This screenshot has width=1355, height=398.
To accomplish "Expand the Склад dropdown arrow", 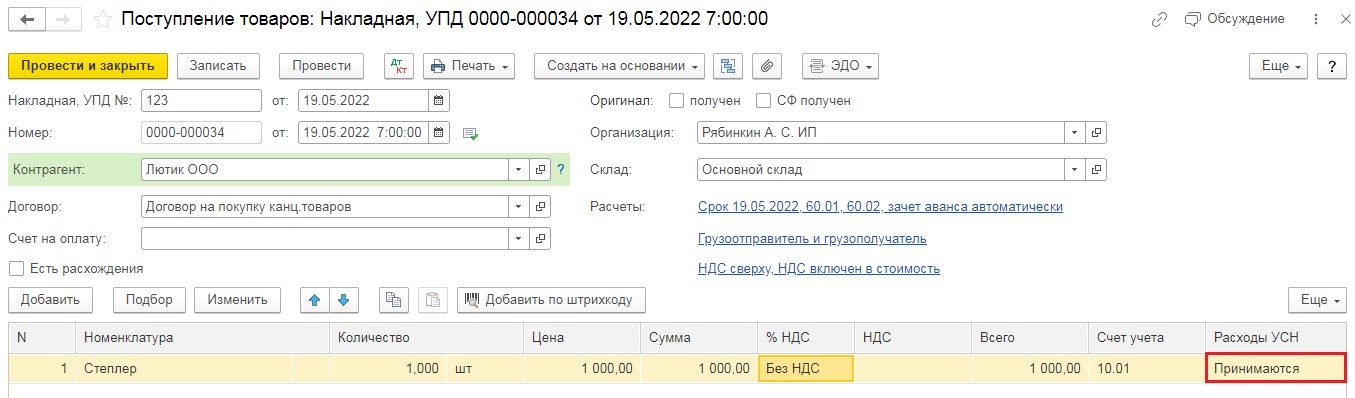I will 1074,170.
